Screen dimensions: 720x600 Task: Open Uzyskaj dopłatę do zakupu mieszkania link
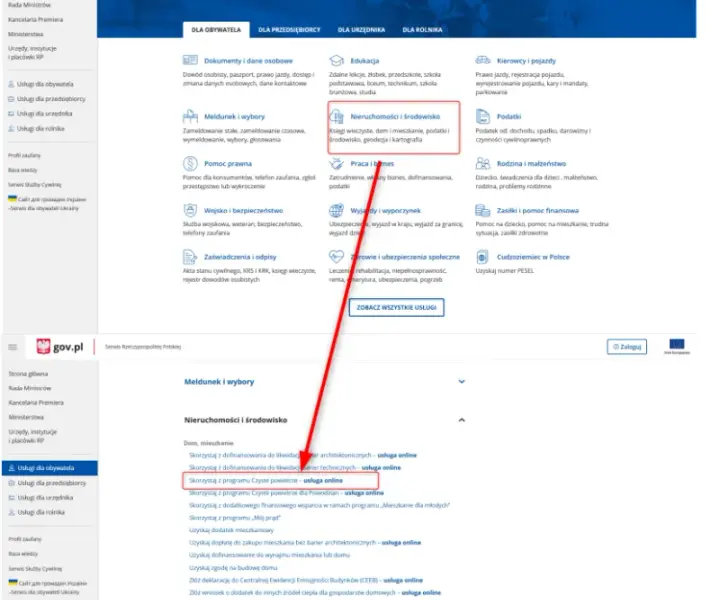[x=305, y=543]
